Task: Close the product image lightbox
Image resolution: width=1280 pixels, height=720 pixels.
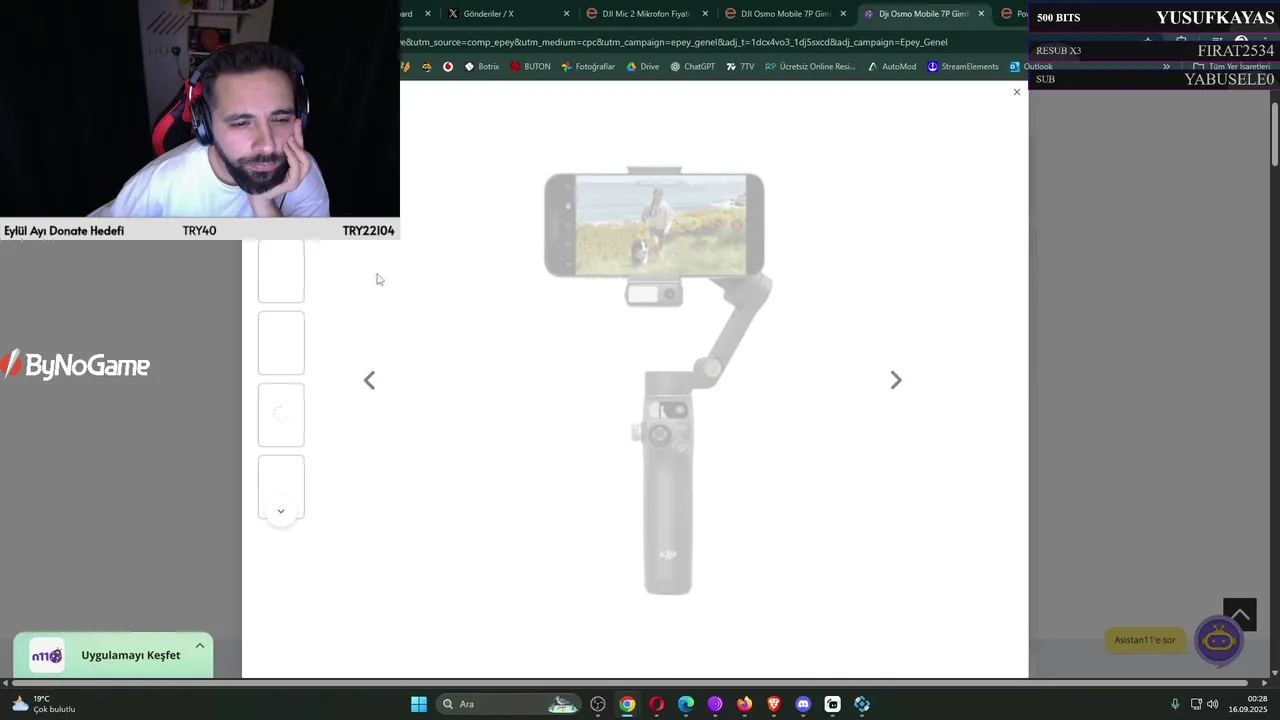Action: point(1017,92)
